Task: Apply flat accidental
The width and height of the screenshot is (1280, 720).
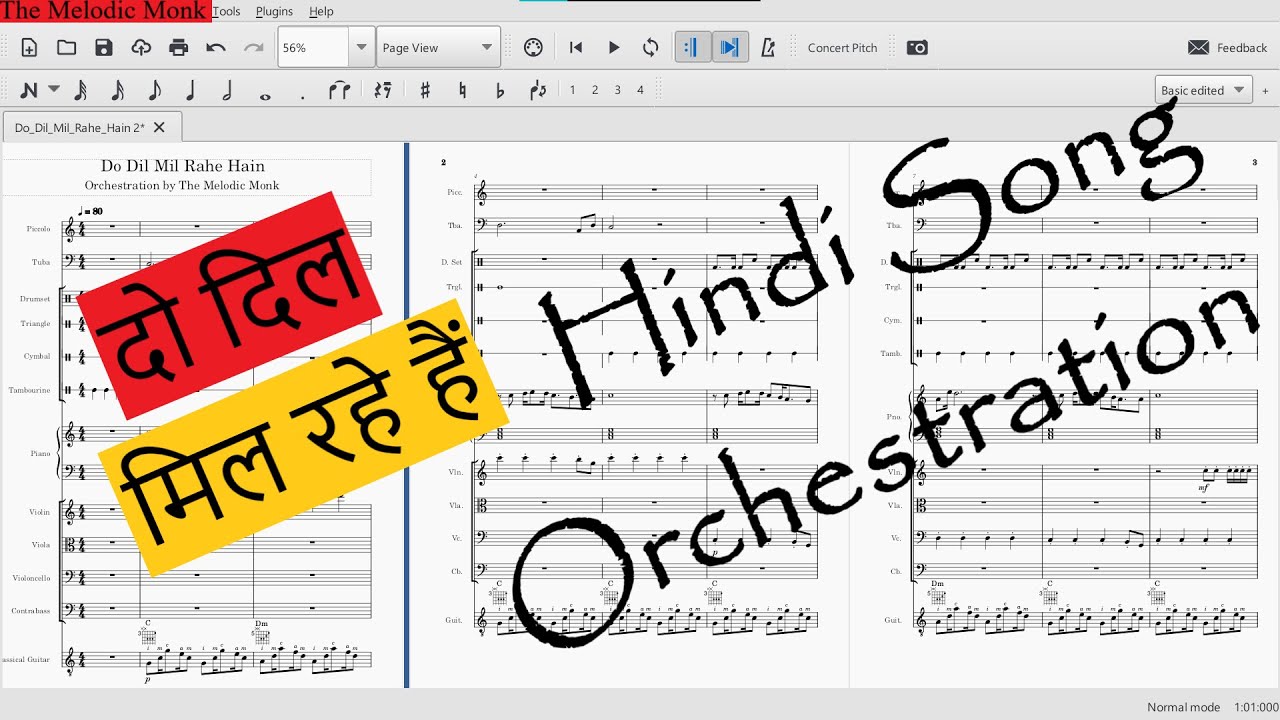Action: click(x=500, y=90)
